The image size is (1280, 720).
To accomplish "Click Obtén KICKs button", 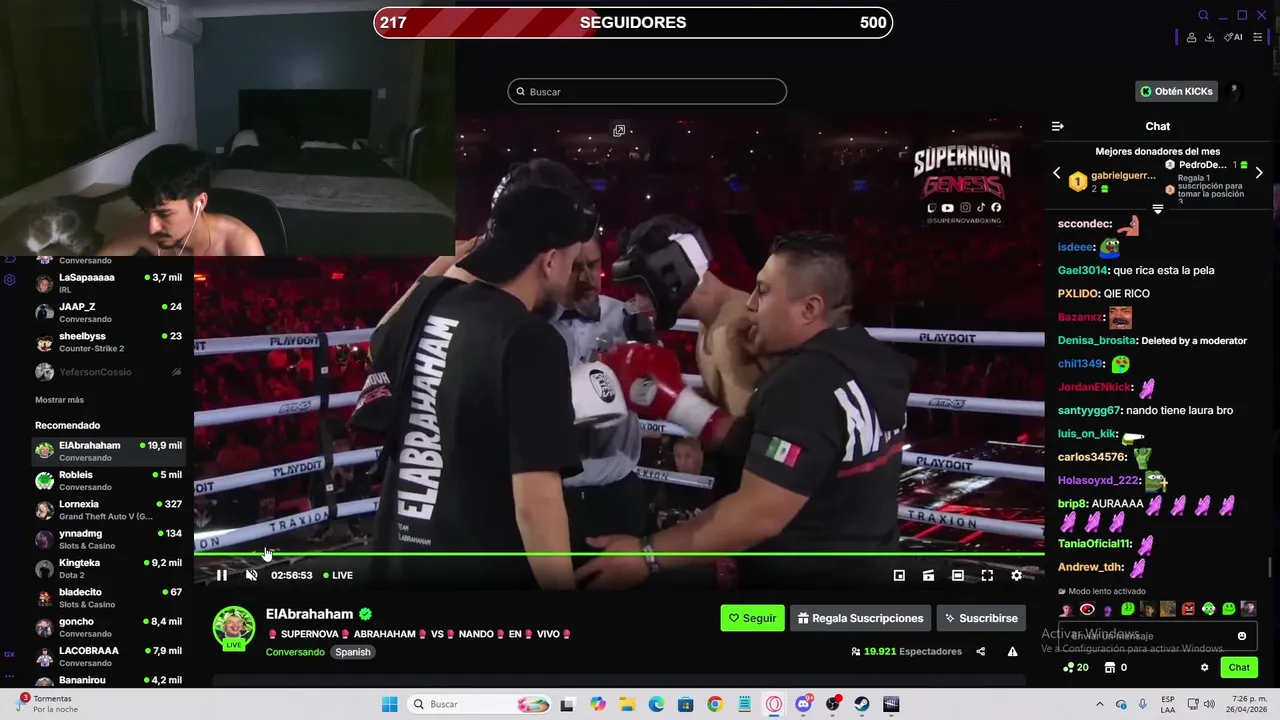I will click(1176, 91).
